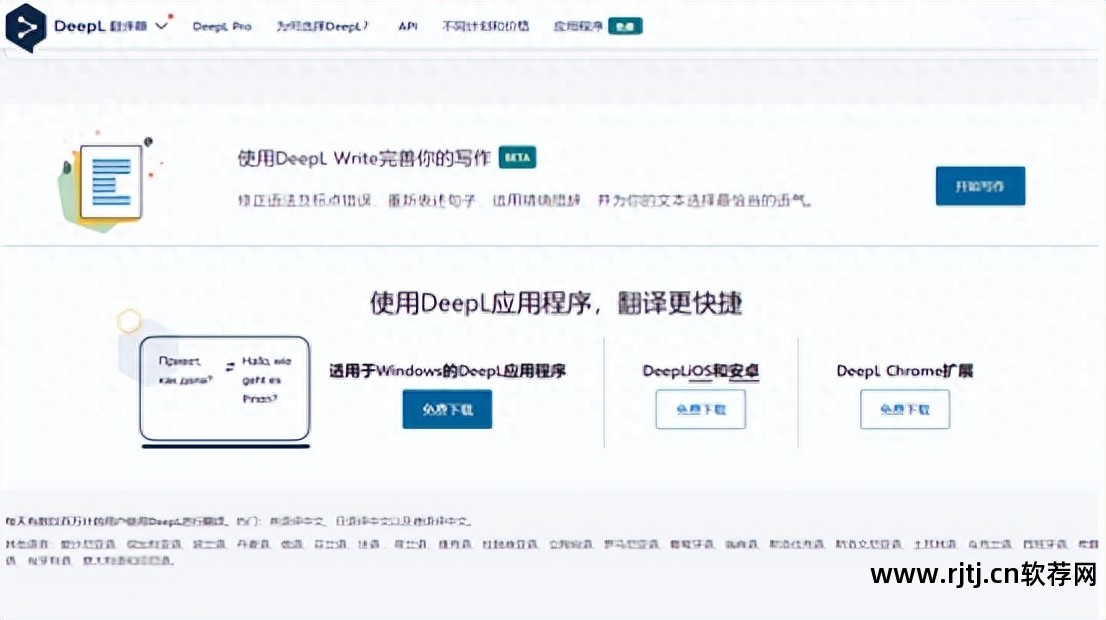1106x620 pixels.
Task: Open the 不同计划和价格 menu item
Action: click(486, 27)
